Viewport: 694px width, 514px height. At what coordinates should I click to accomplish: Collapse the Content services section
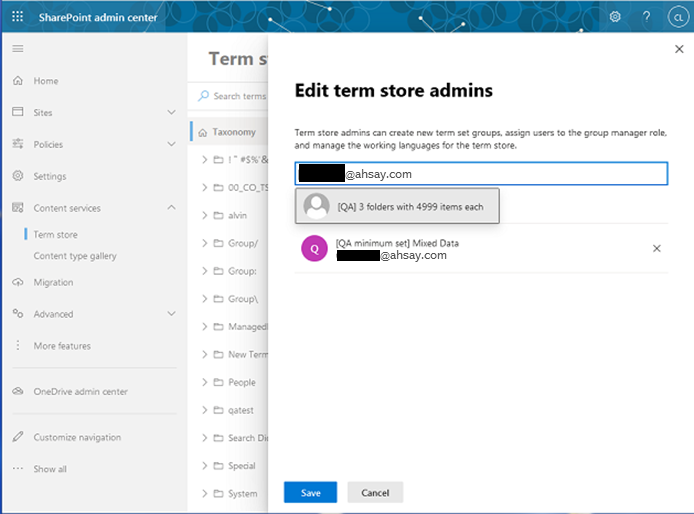tap(171, 208)
